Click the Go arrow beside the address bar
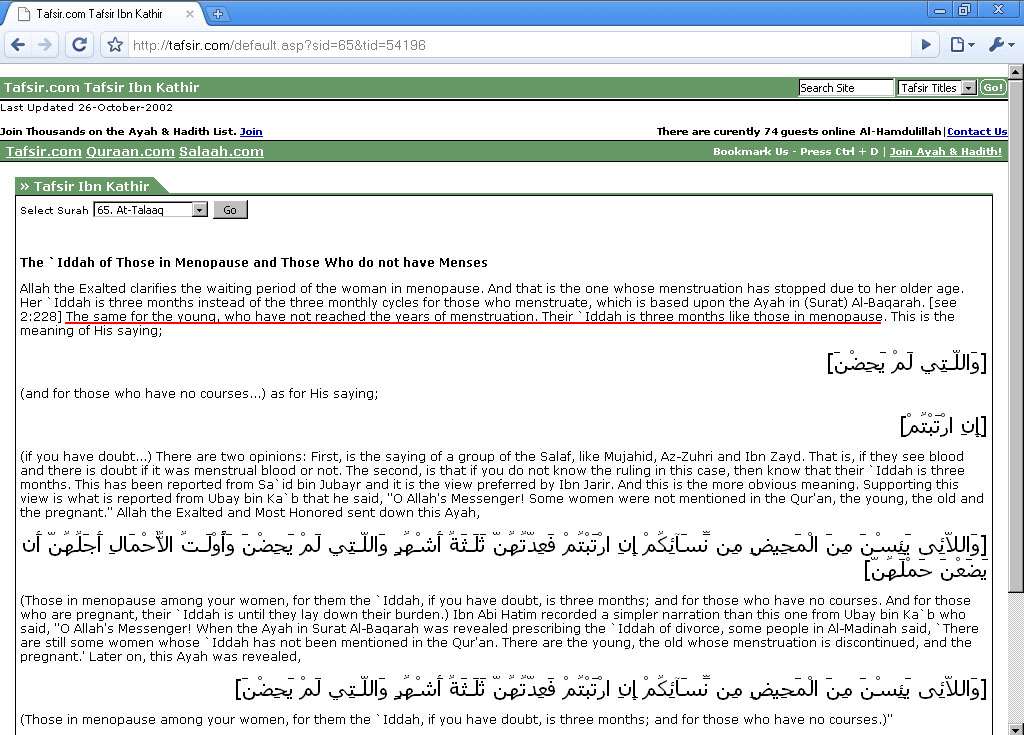The image size is (1024, 735). [926, 44]
